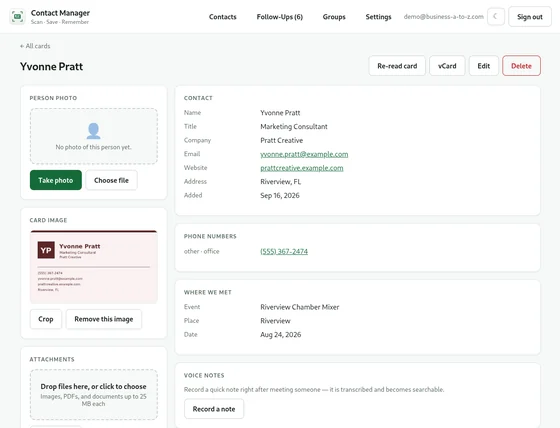560x428 pixels.
Task: Click the person placeholder avatar icon
Action: pyautogui.click(x=94, y=131)
